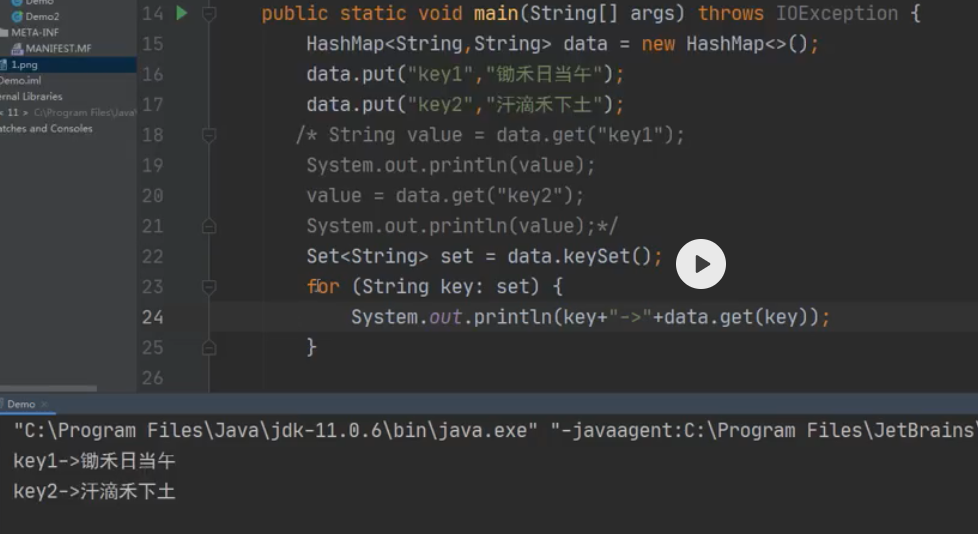Click line number 16 in gutter
Viewport: 978px width, 534px height.
tap(152, 74)
